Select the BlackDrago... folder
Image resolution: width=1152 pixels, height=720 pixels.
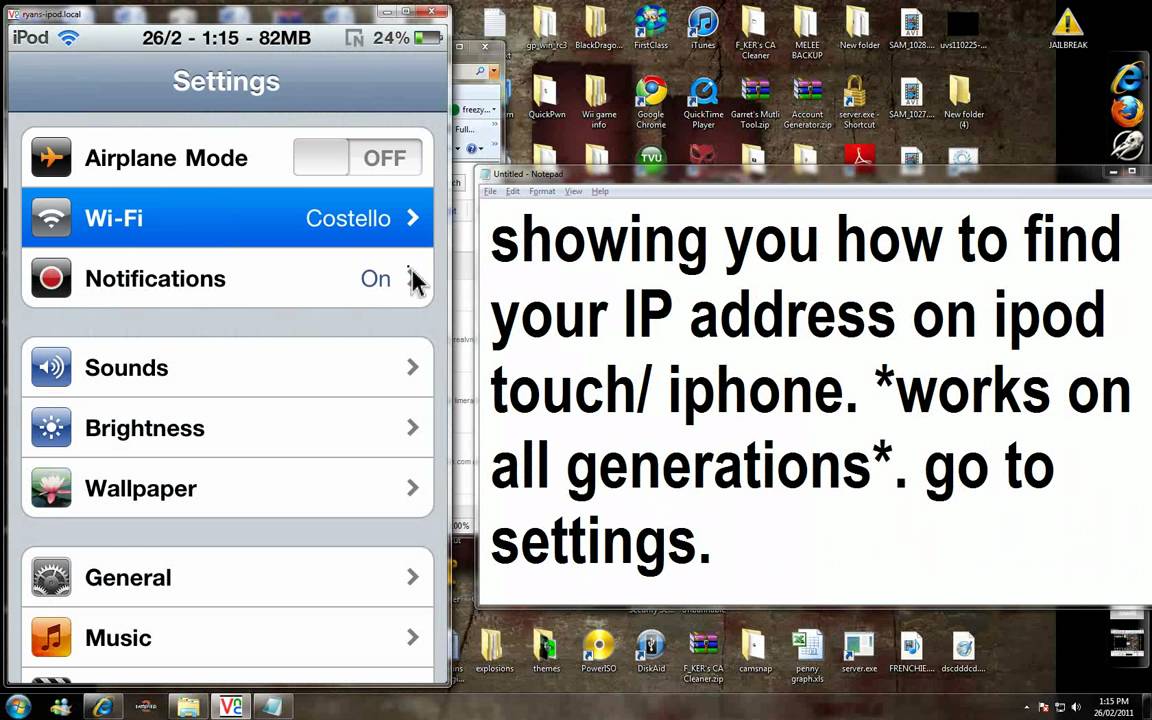pos(598,28)
